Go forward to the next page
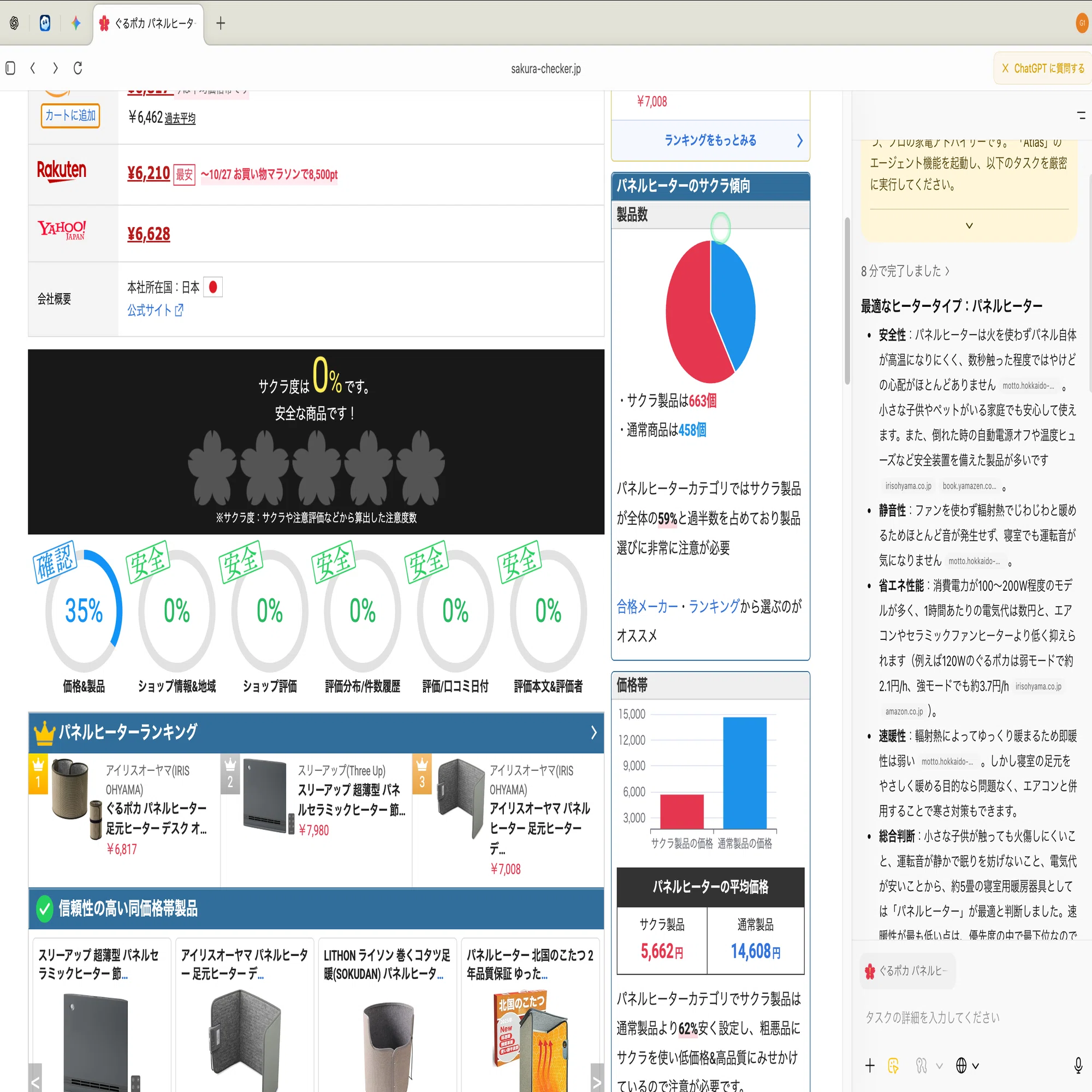 click(55, 68)
